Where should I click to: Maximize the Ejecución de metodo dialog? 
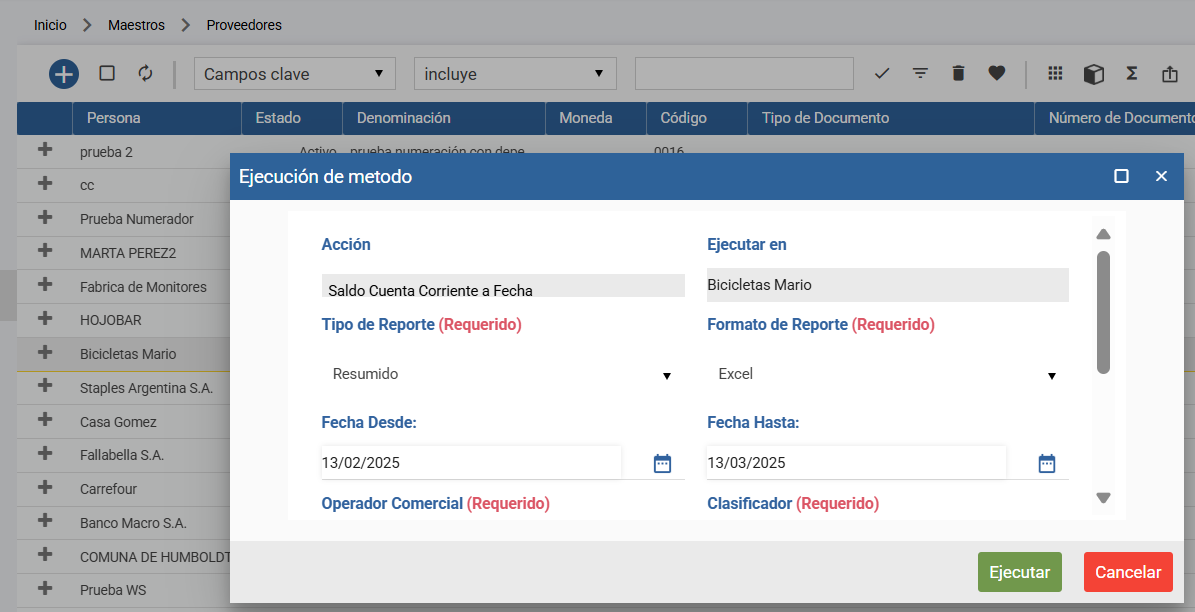1121,176
